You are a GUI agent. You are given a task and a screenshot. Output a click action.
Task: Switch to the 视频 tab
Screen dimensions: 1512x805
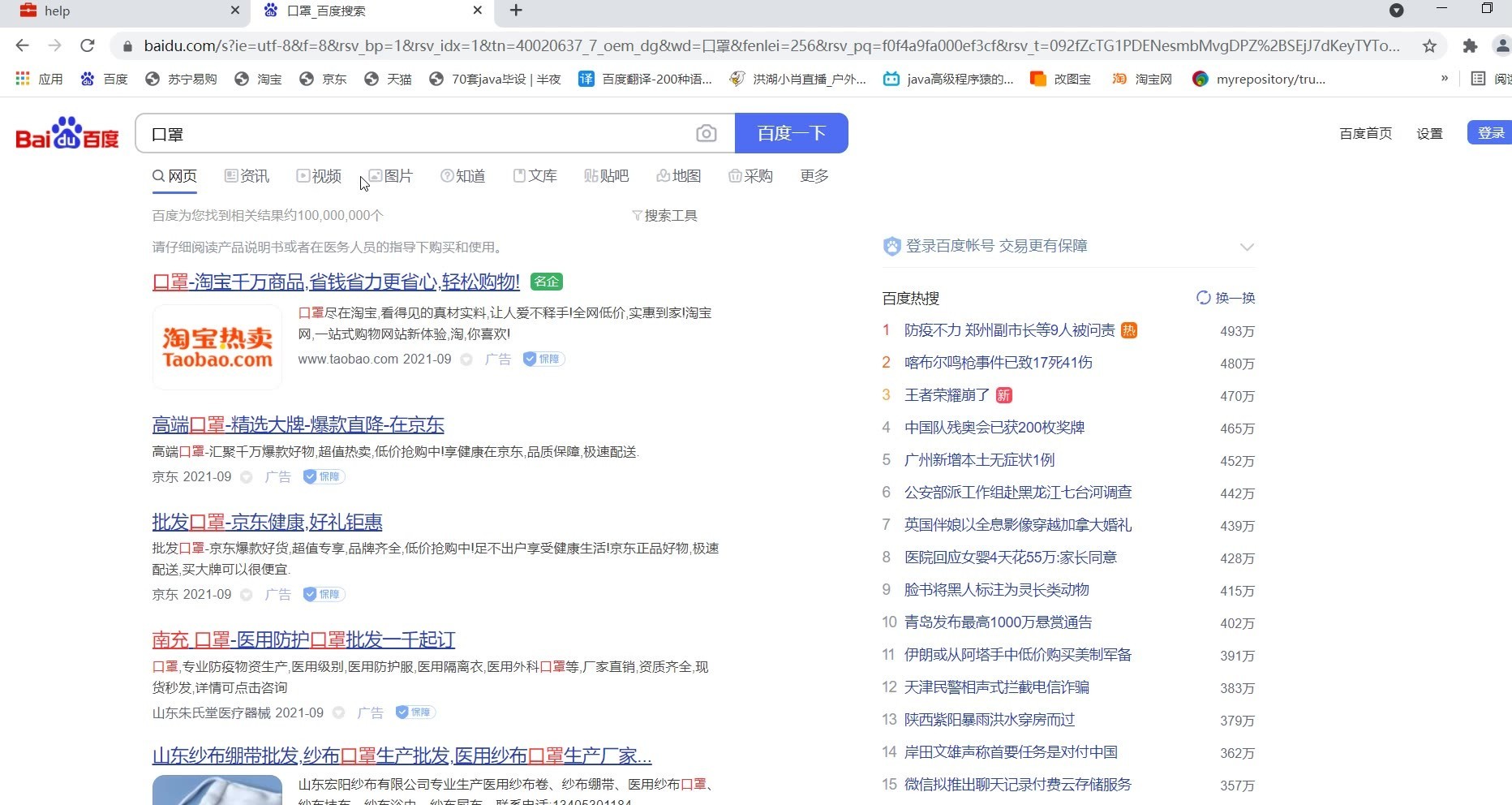tap(319, 176)
